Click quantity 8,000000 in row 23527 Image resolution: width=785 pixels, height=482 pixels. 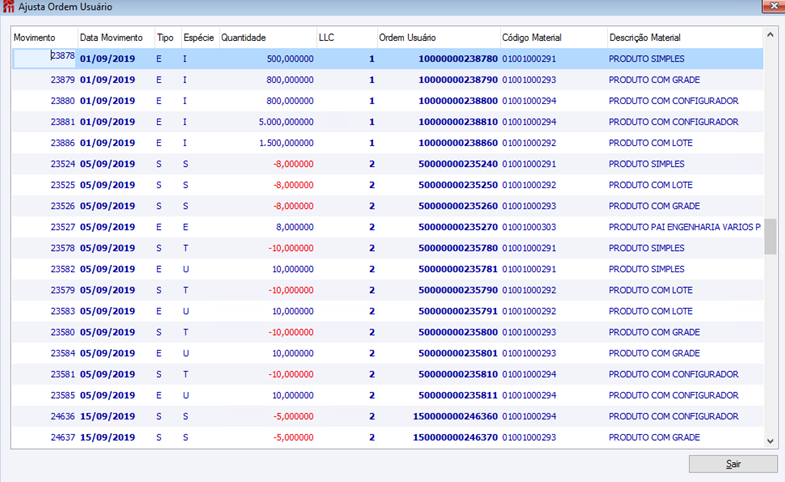(x=295, y=227)
